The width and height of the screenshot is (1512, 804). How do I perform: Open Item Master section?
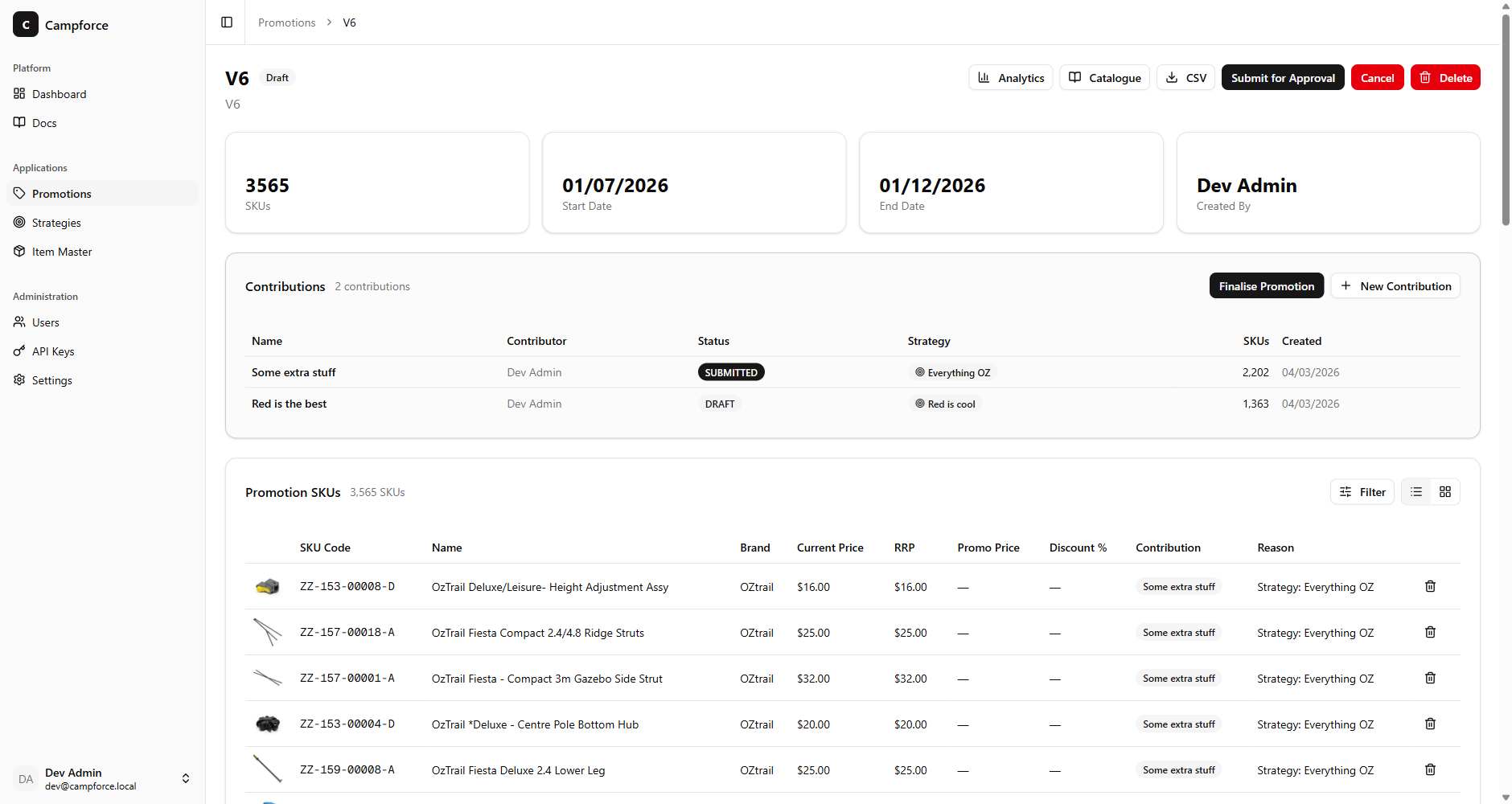(103, 252)
